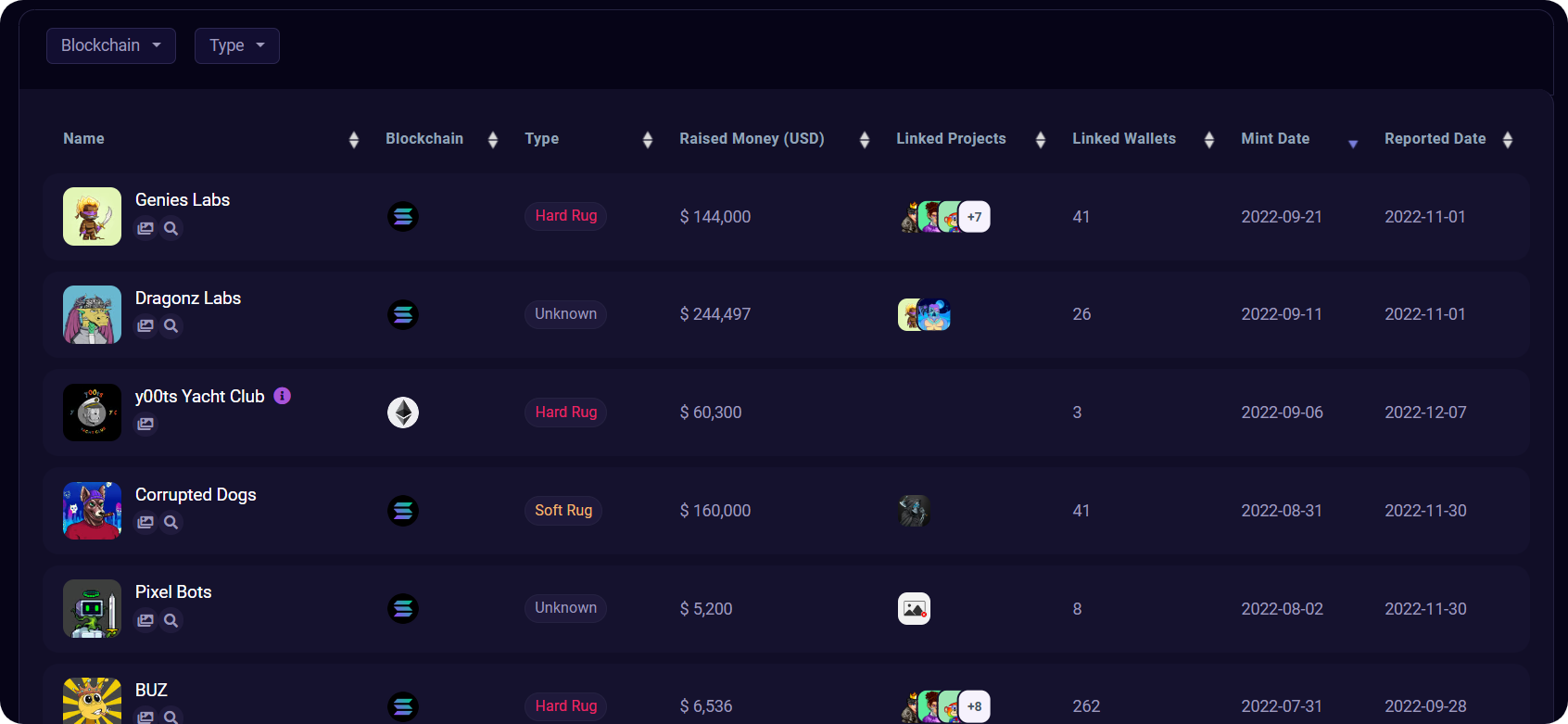Open y00ts Yacht Club name link
The width and height of the screenshot is (1568, 724).
click(x=200, y=397)
